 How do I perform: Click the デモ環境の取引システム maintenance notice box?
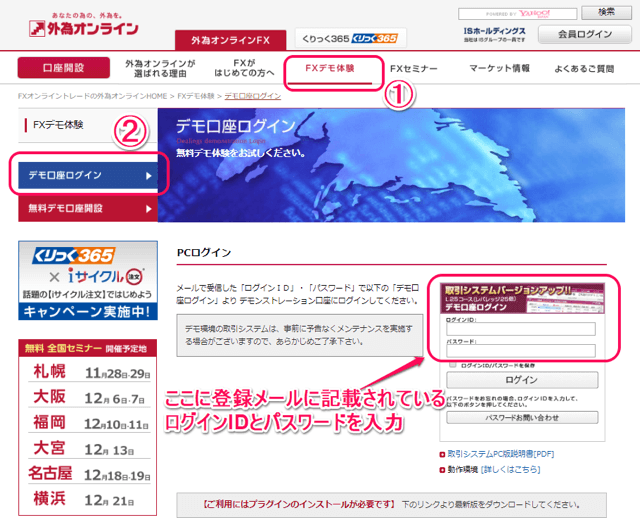point(300,335)
